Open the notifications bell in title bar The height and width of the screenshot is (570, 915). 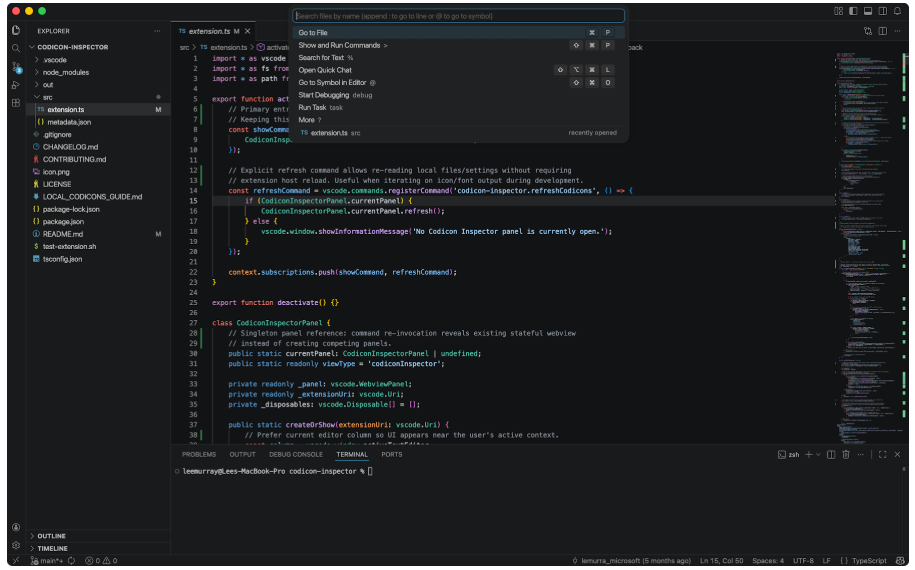click(x=897, y=11)
